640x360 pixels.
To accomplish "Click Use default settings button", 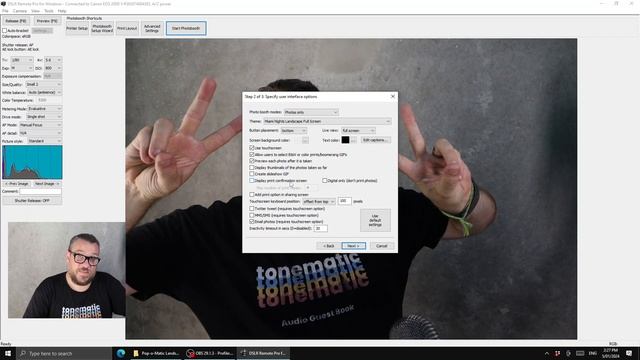I will click(375, 220).
